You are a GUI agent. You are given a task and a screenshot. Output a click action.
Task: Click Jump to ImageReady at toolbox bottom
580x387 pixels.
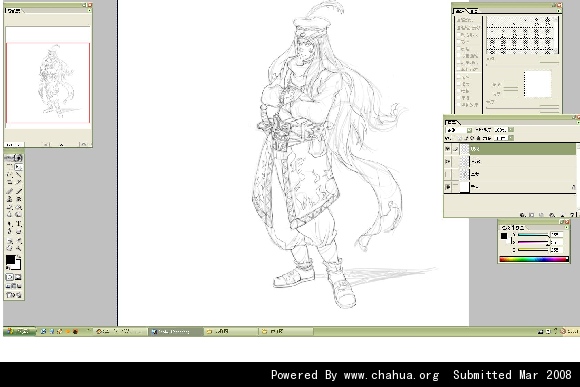point(14,295)
